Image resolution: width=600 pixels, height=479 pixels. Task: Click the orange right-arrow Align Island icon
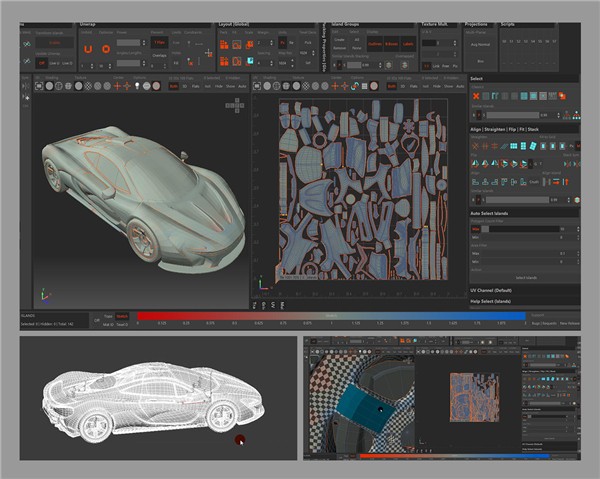[x=556, y=182]
